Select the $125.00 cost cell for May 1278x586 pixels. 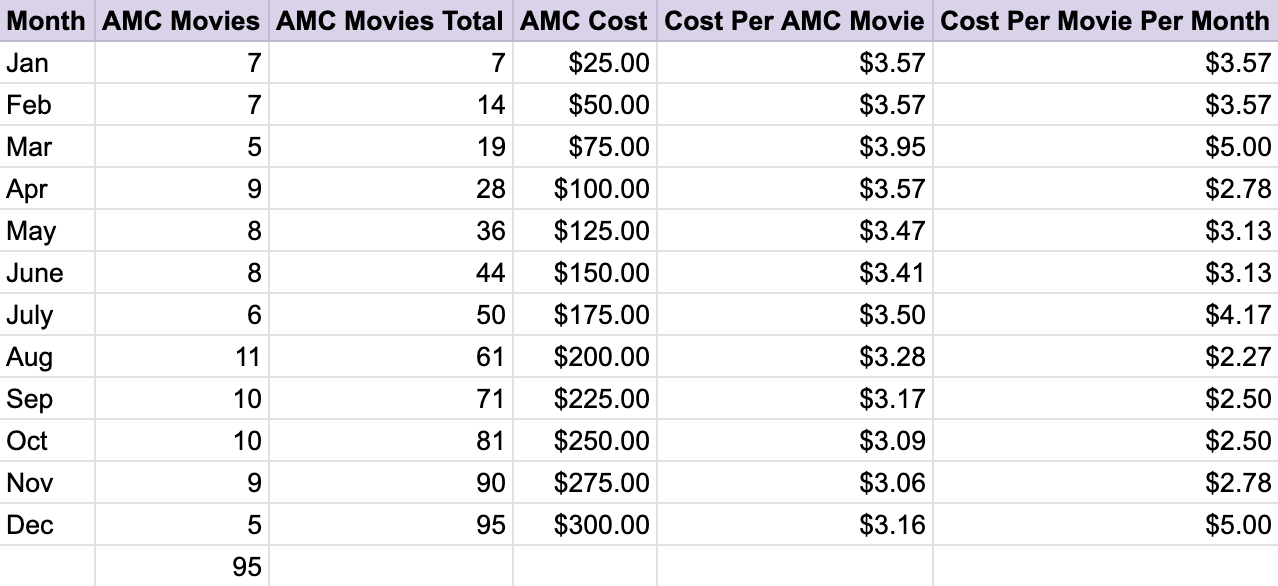584,231
